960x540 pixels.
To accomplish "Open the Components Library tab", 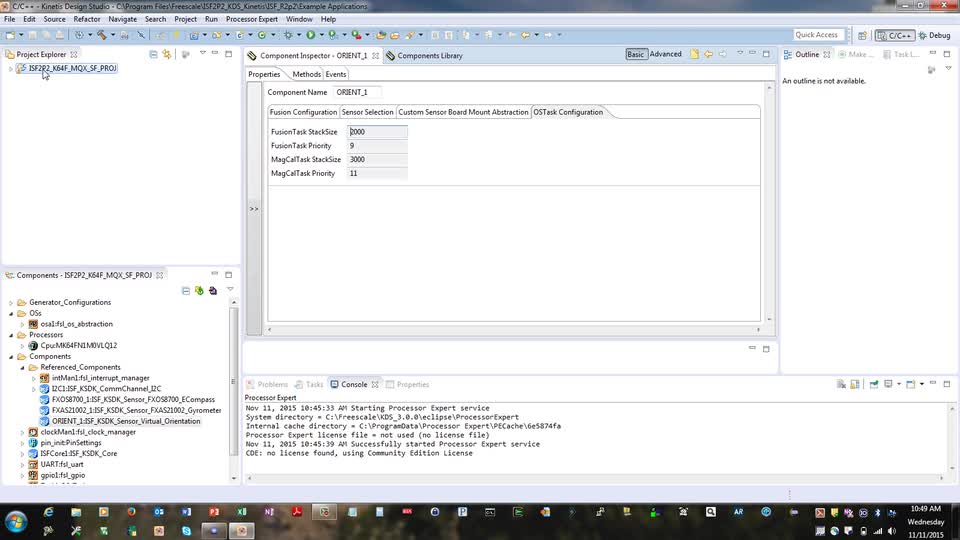I will pos(429,55).
